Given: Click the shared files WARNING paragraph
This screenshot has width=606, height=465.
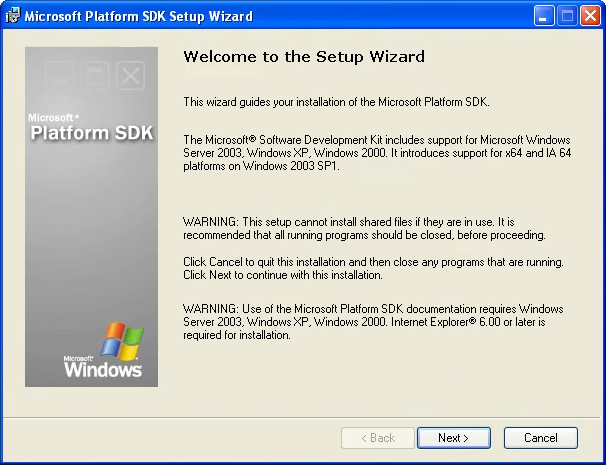Looking at the screenshot, I should click(364, 228).
